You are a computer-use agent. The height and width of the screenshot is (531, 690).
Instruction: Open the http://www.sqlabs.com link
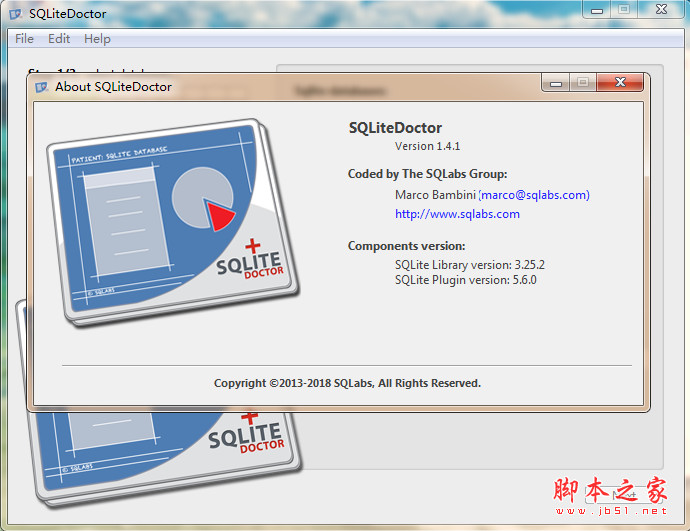tap(457, 214)
